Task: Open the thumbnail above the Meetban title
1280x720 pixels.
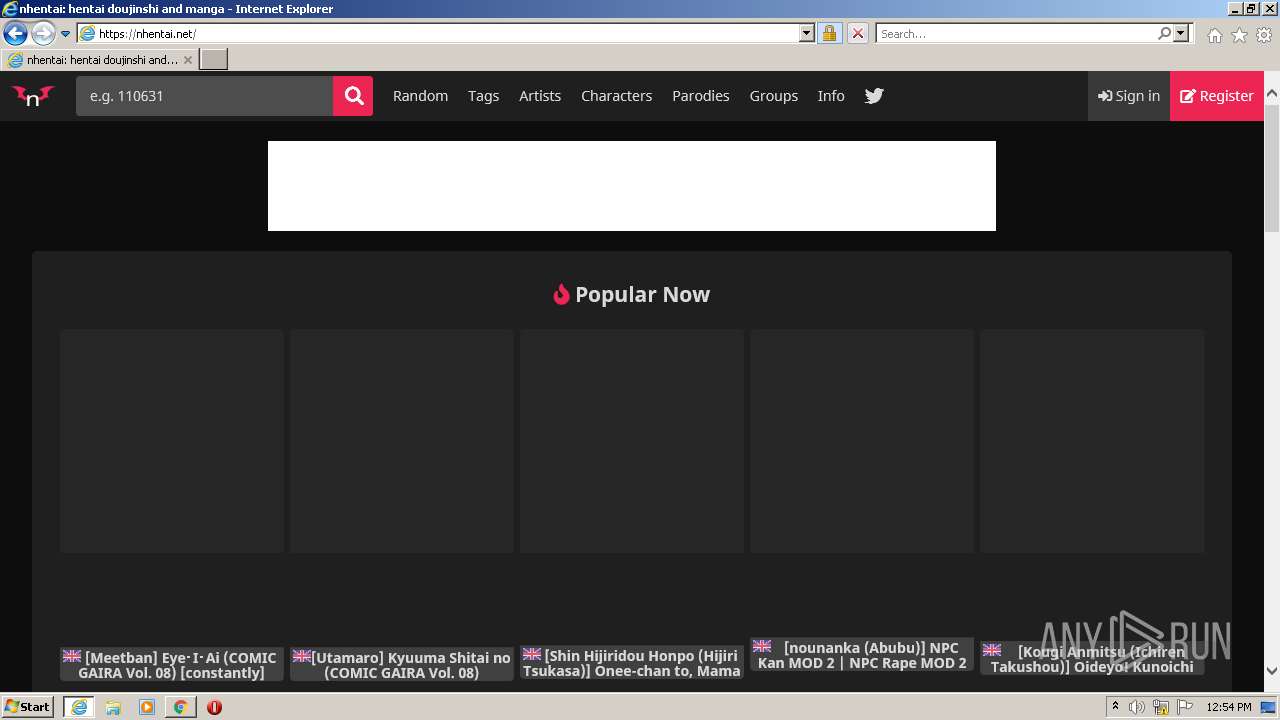Action: pos(172,441)
